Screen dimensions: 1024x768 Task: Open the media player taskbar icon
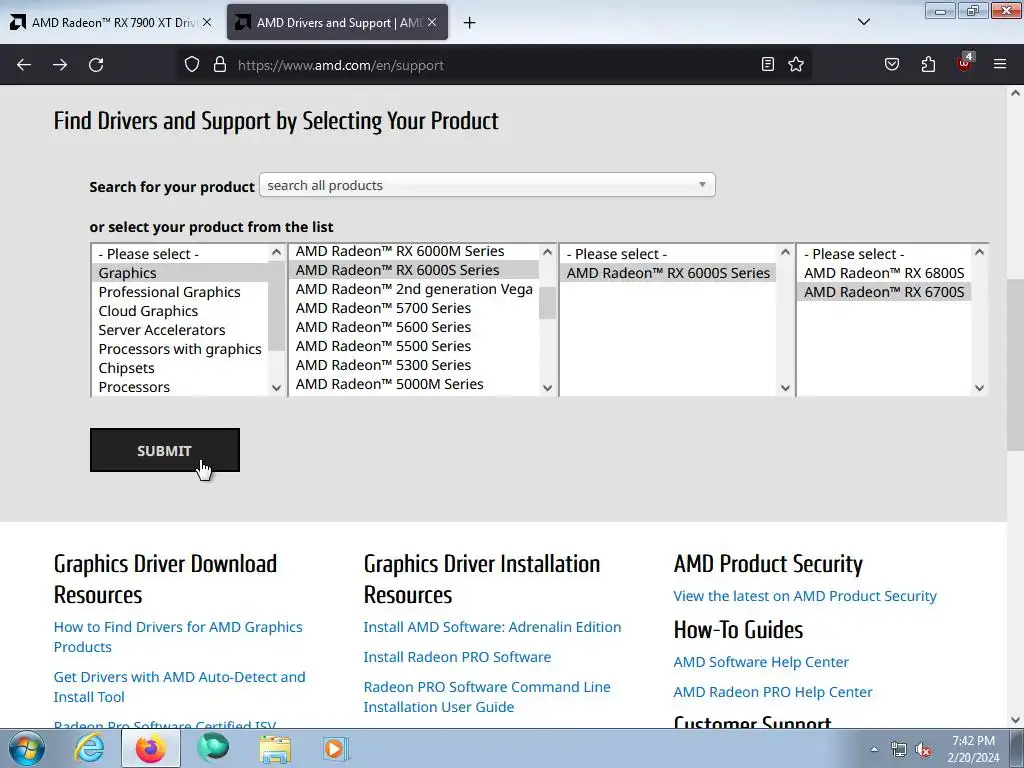pos(336,749)
